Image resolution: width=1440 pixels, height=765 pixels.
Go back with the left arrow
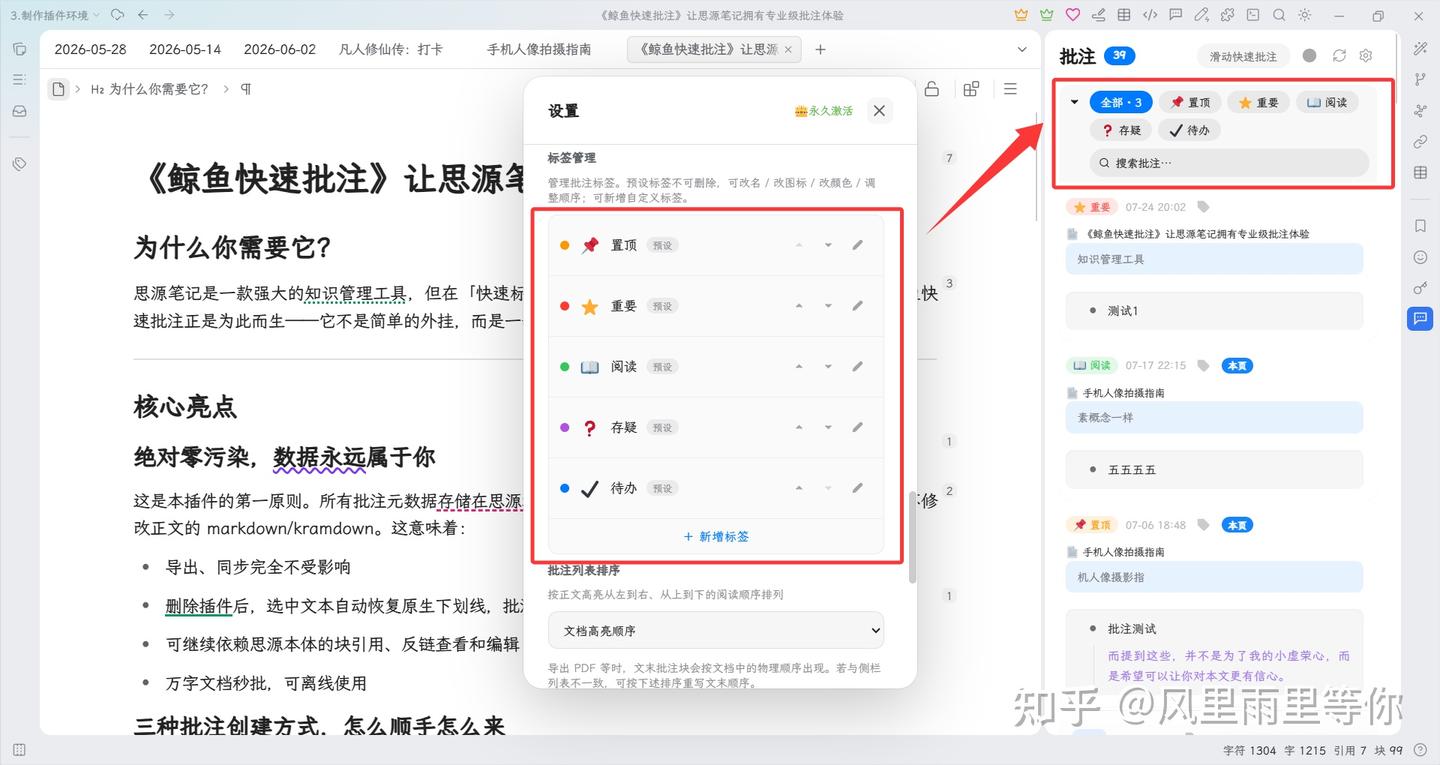(x=143, y=15)
